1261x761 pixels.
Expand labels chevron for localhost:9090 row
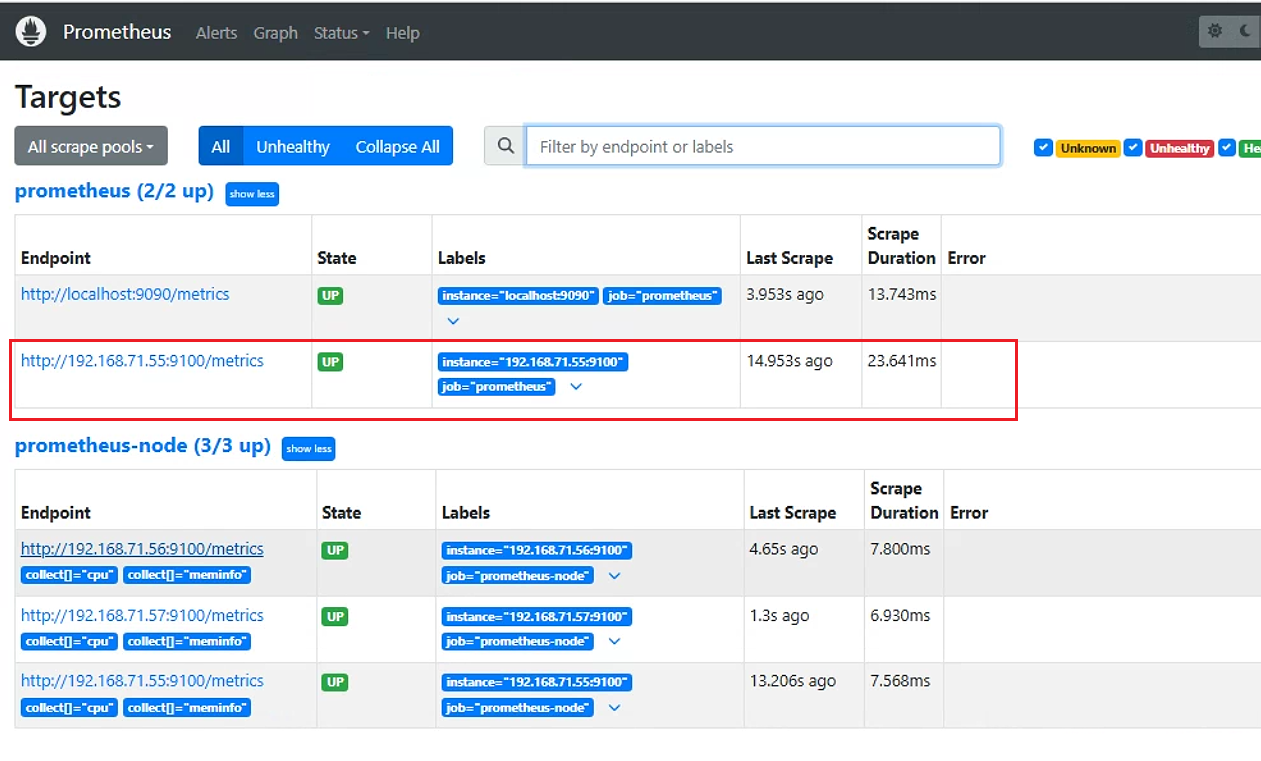point(453,321)
